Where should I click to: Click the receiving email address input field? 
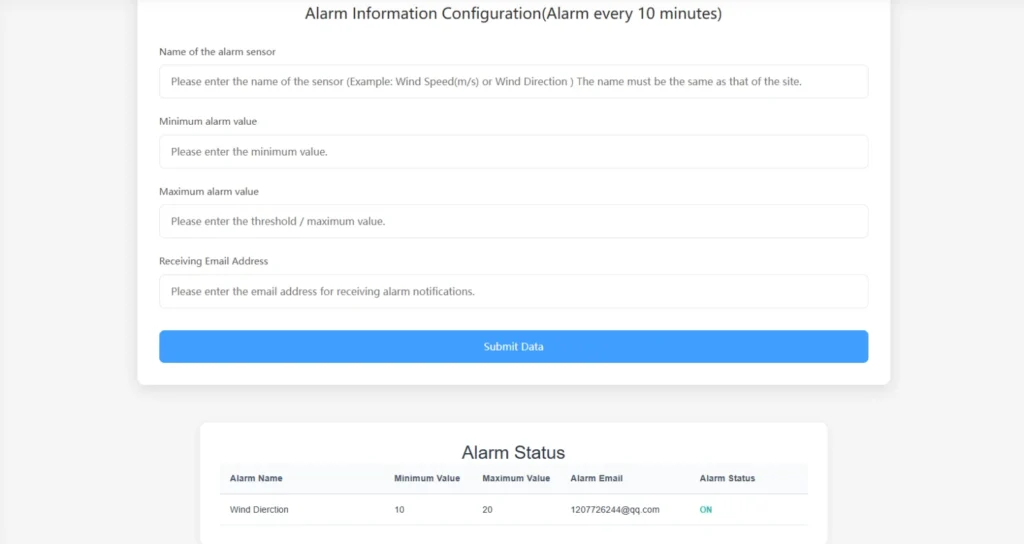click(513, 292)
